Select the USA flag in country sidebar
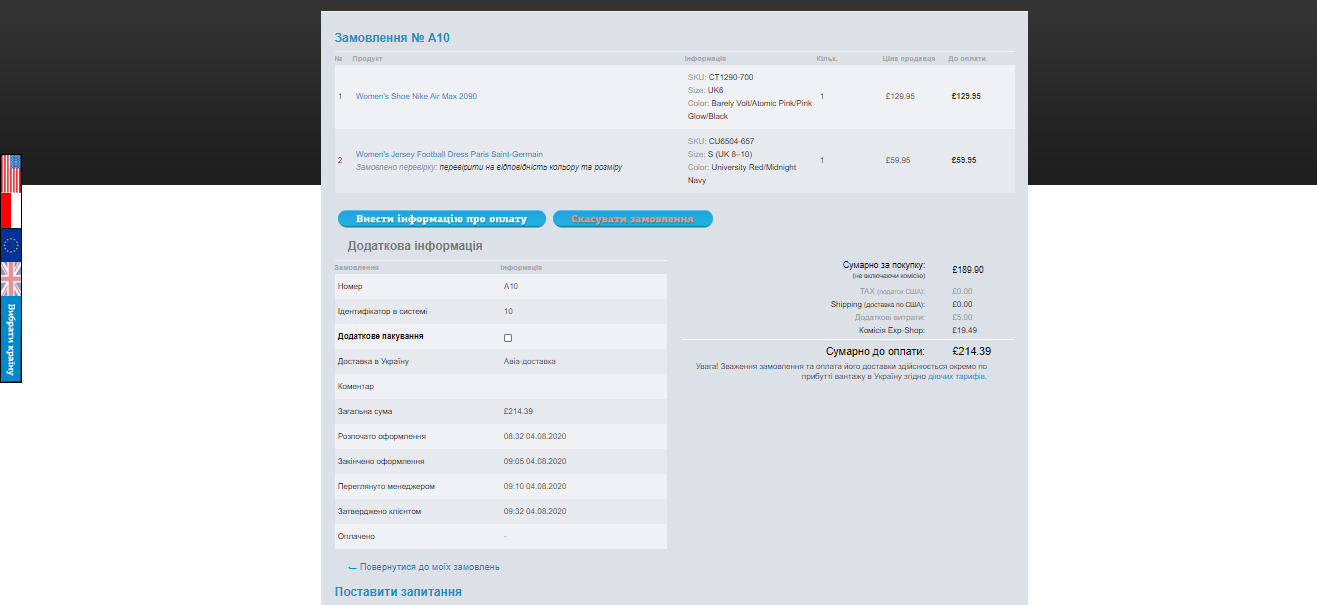The height and width of the screenshot is (605, 1317). pyautogui.click(x=11, y=173)
